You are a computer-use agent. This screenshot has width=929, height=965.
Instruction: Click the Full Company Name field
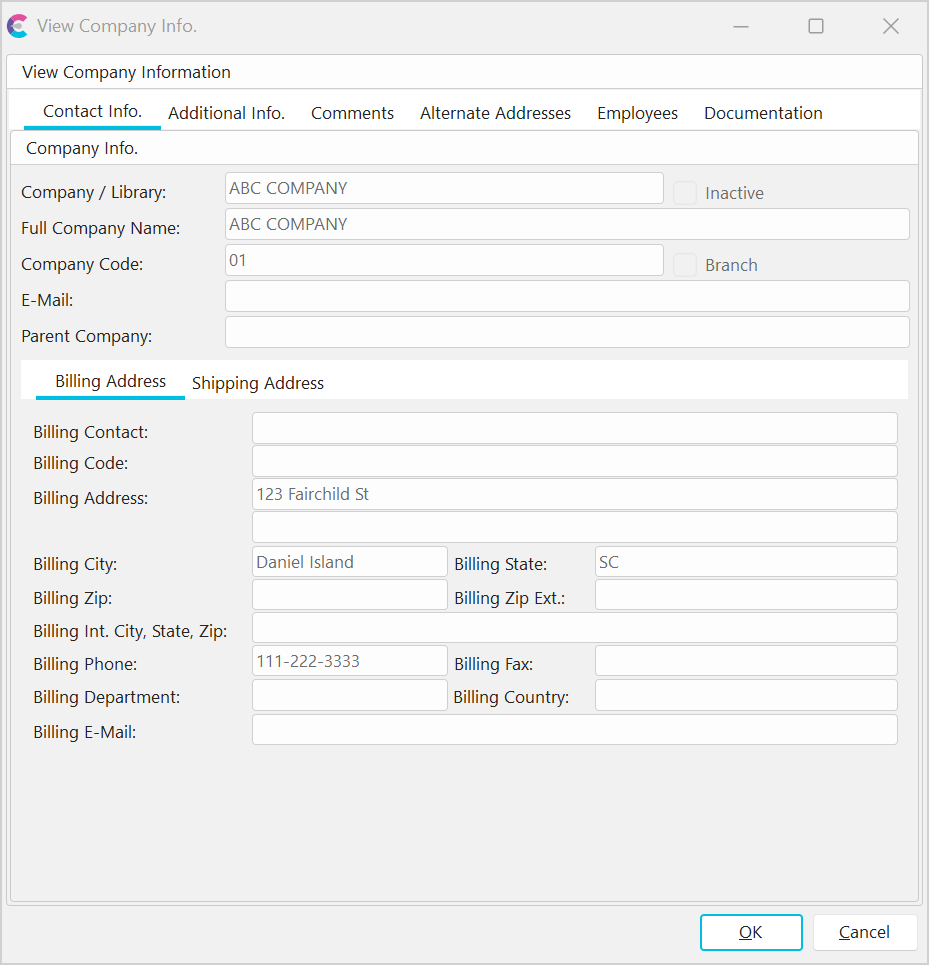[x=567, y=224]
